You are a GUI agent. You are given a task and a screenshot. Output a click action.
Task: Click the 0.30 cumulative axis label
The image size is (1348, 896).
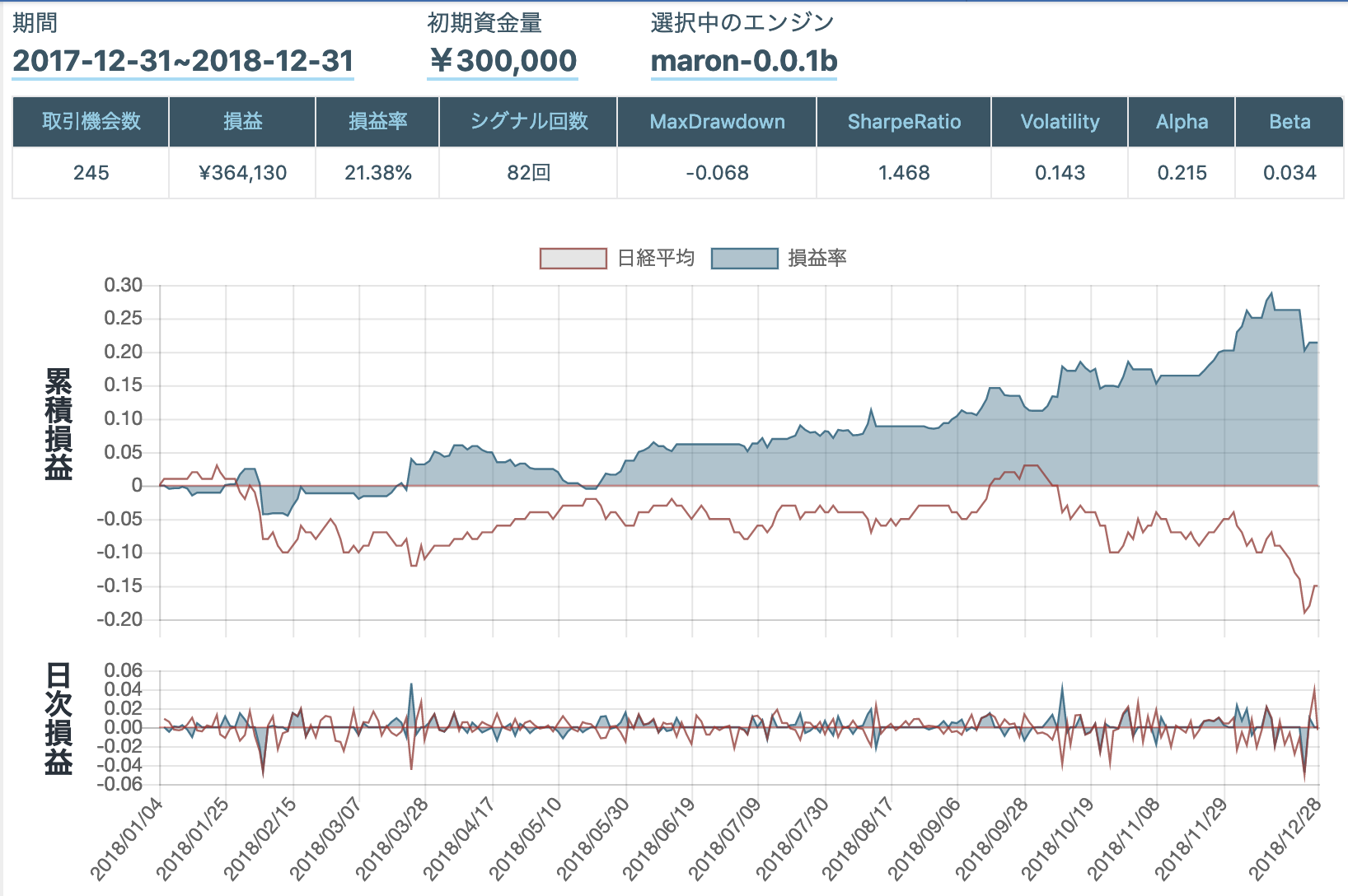pos(124,286)
